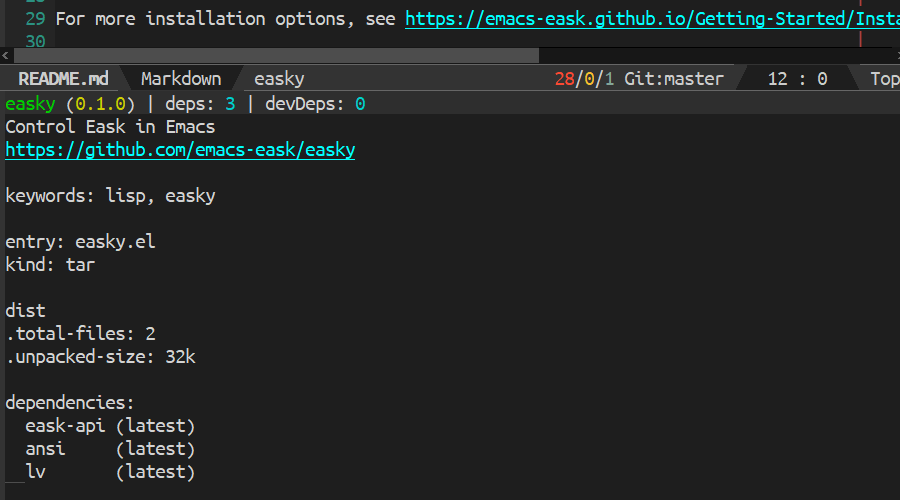Click the red 28 error count

564,79
